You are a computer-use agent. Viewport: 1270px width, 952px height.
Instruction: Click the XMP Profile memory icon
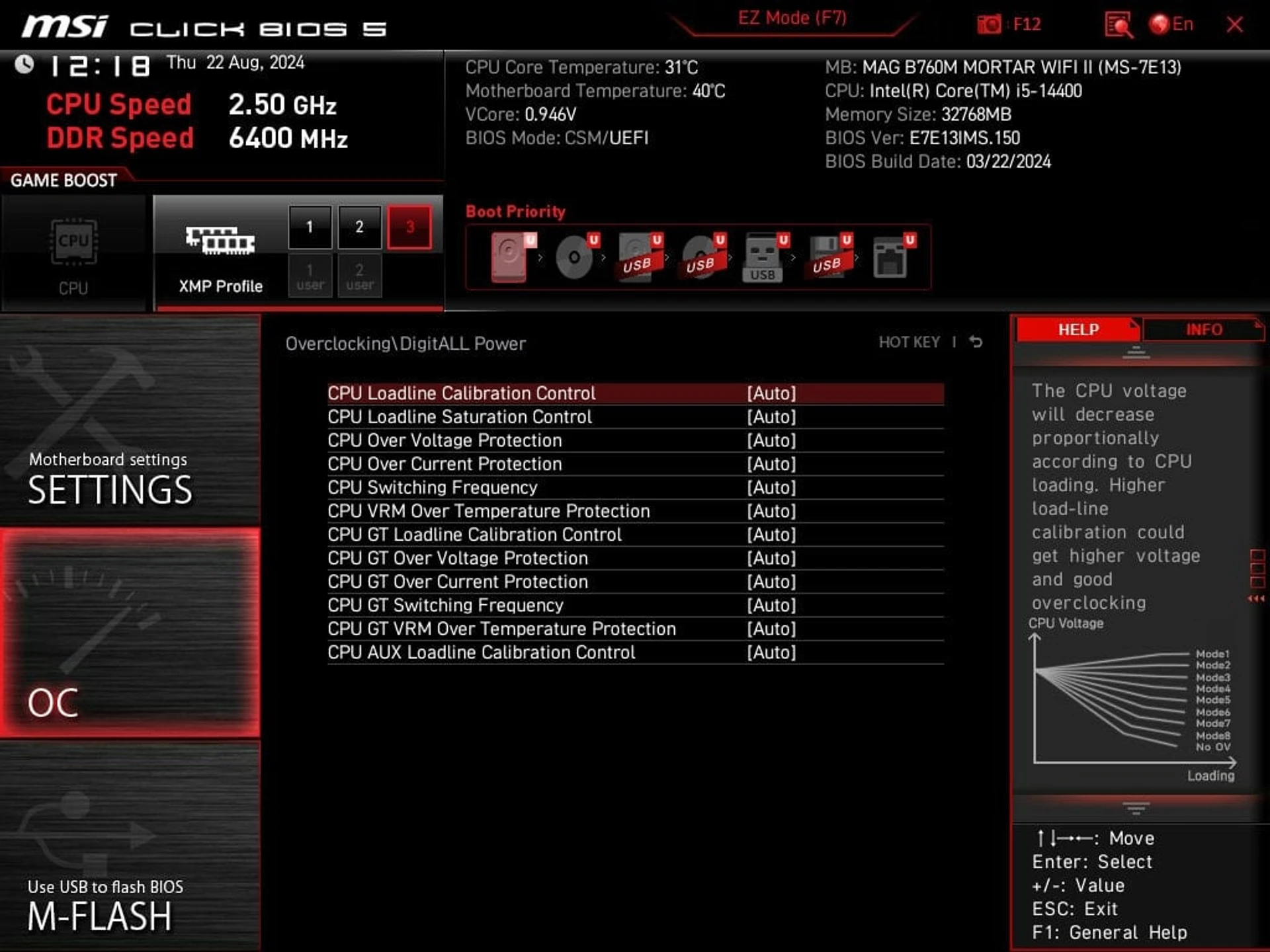pyautogui.click(x=220, y=241)
